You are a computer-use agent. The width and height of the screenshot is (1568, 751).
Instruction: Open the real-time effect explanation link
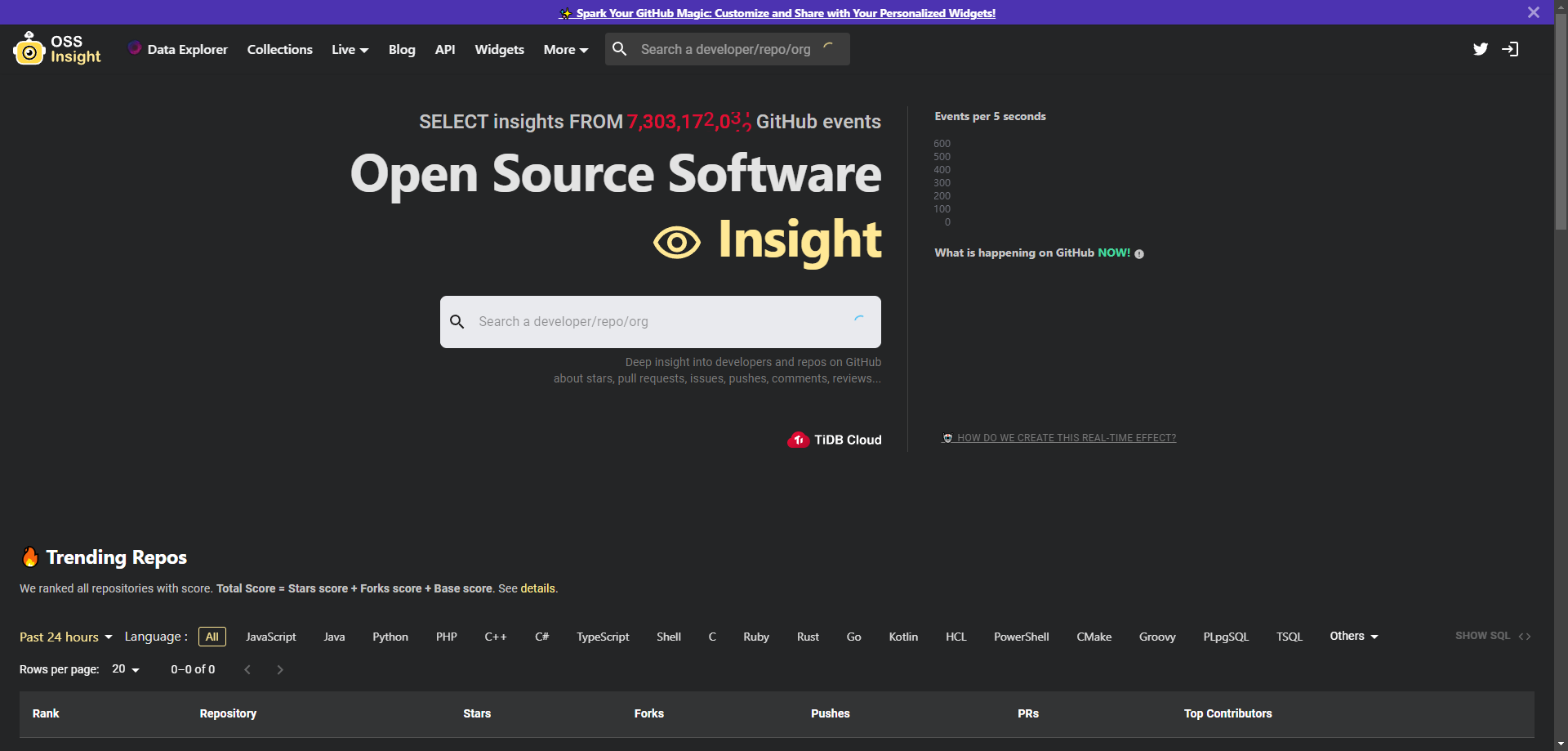click(1059, 438)
